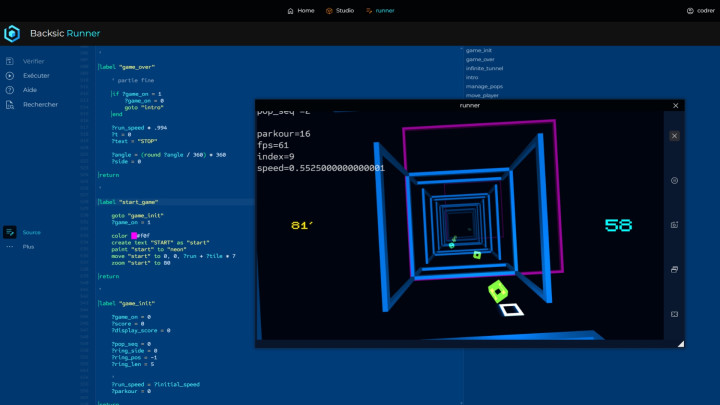Click the Vérifier check icon in sidebar

tap(10, 61)
